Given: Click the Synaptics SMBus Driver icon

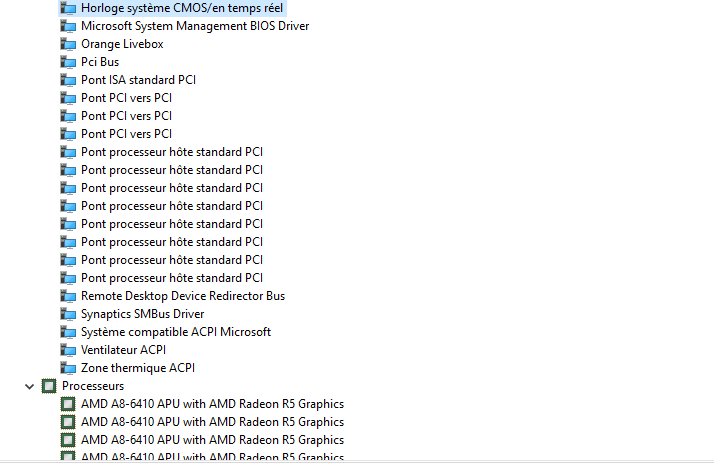Looking at the screenshot, I should [68, 314].
